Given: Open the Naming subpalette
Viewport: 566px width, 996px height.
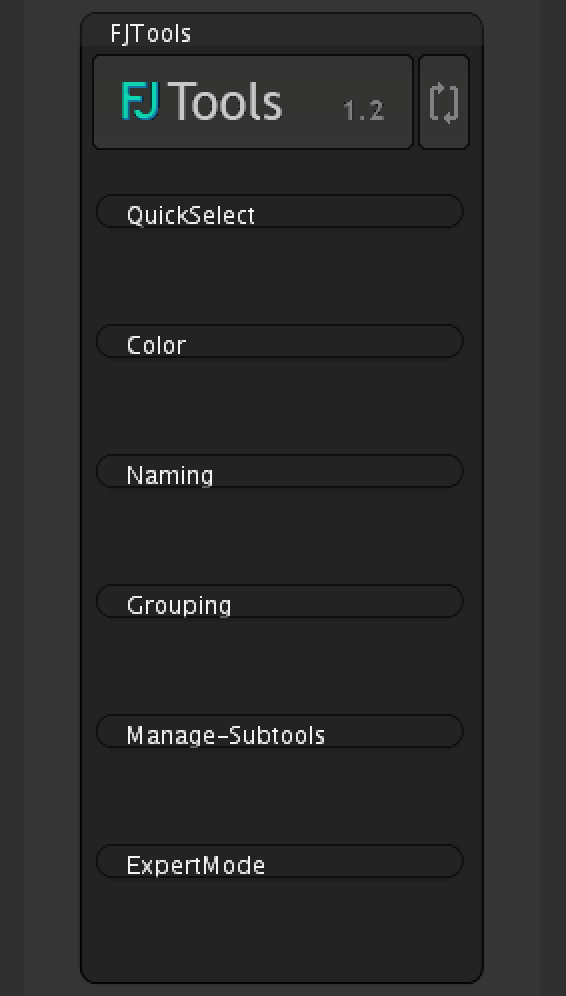Looking at the screenshot, I should 280,471.
